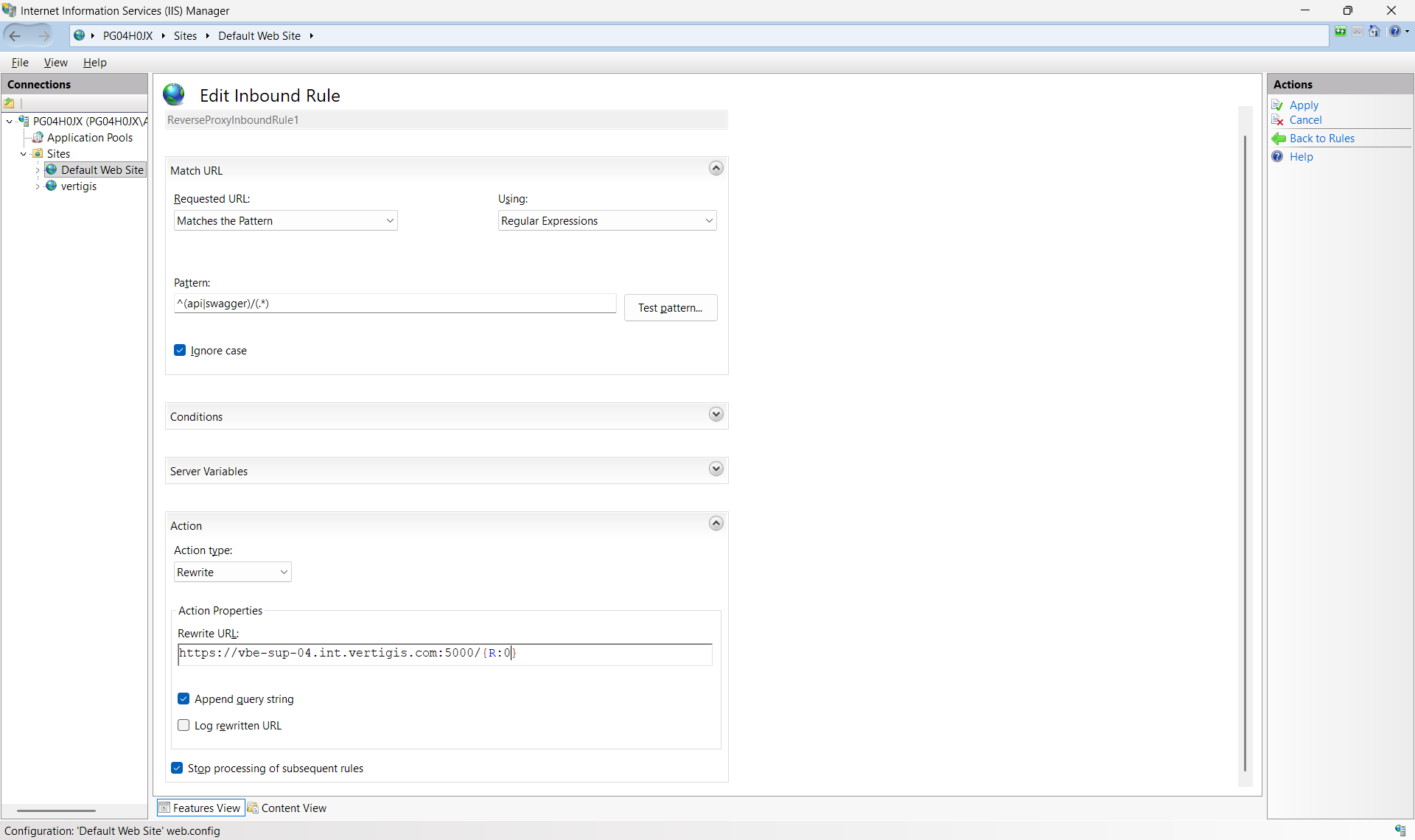The width and height of the screenshot is (1415, 840).
Task: Click the Back to Rules link
Action: 1322,139
